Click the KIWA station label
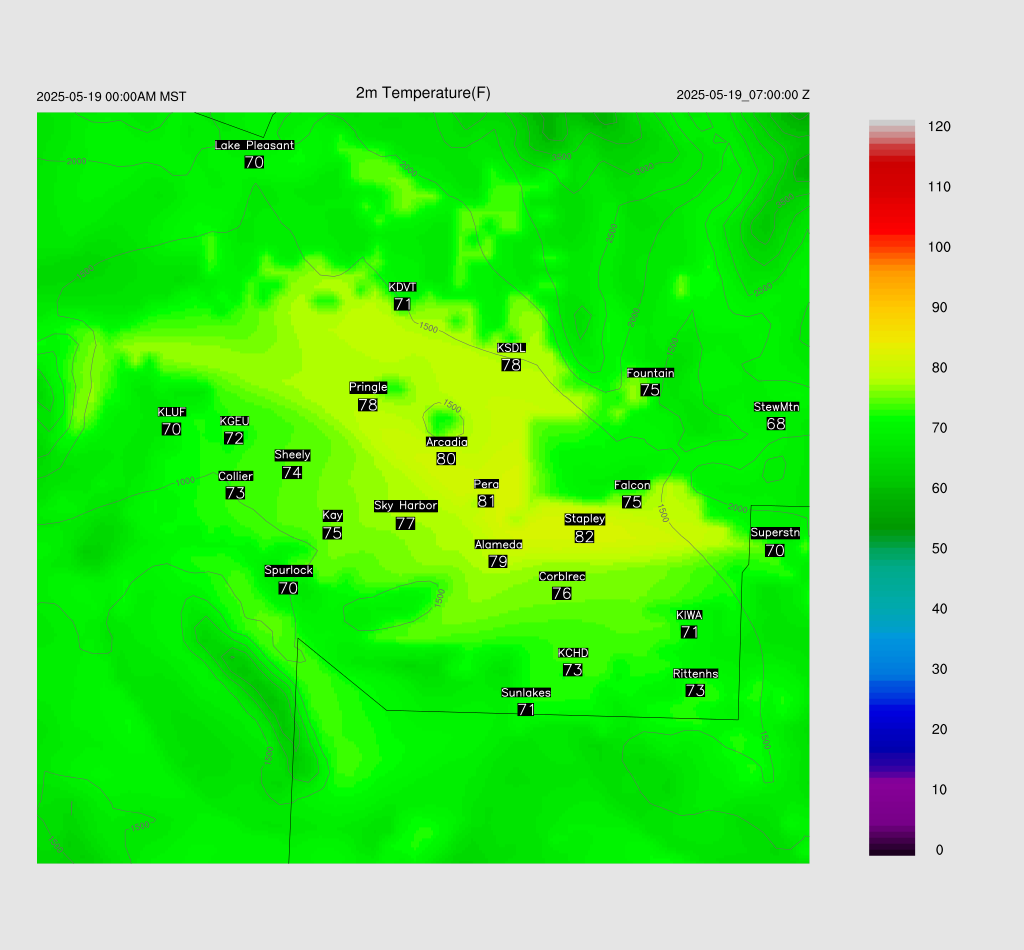 point(690,615)
